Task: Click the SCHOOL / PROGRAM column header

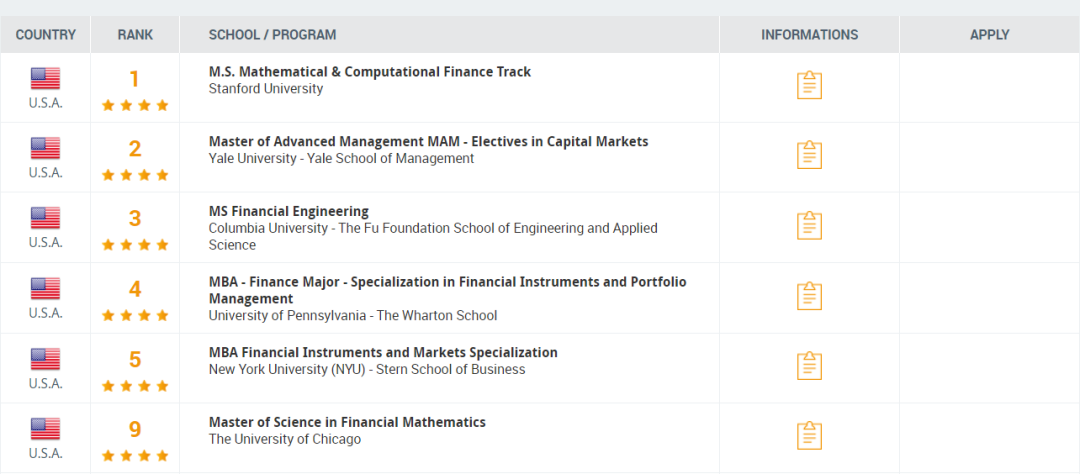Action: pos(273,34)
